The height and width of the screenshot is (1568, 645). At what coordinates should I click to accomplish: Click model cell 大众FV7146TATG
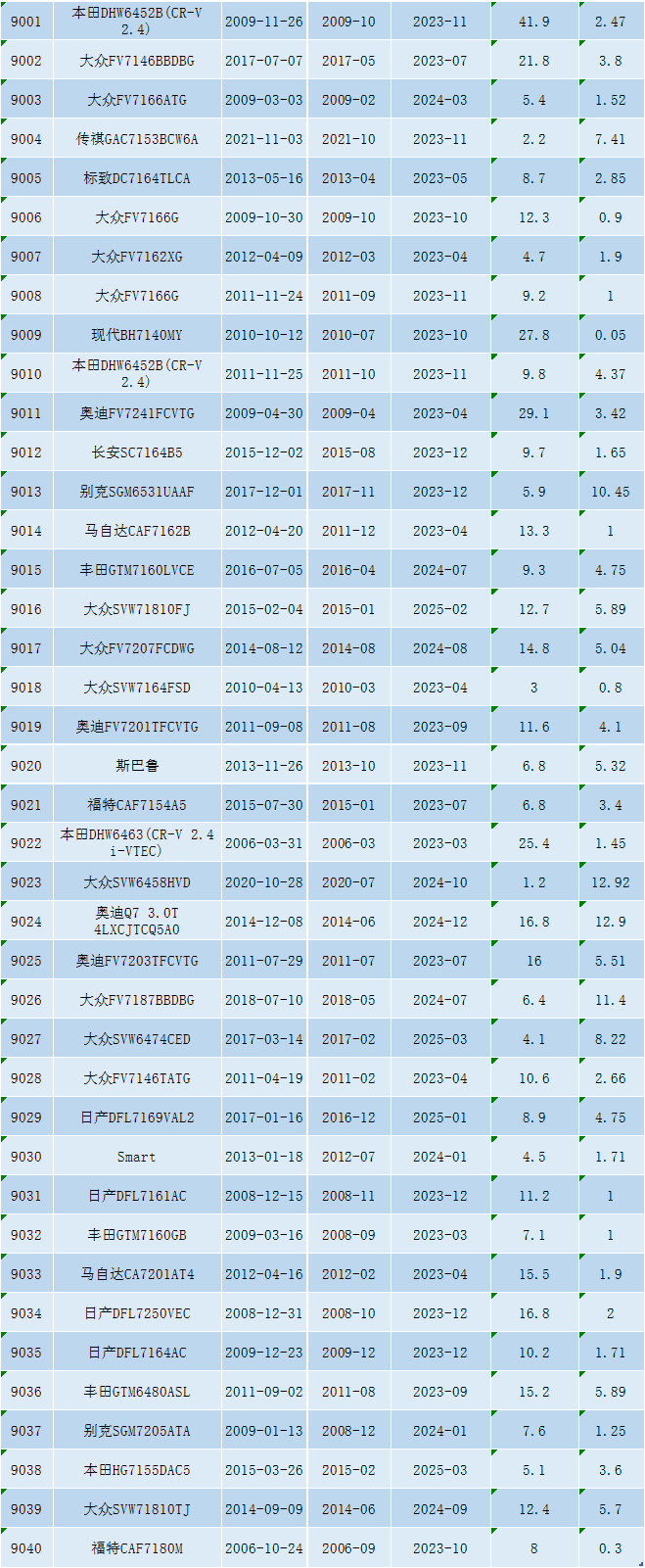pos(137,1078)
